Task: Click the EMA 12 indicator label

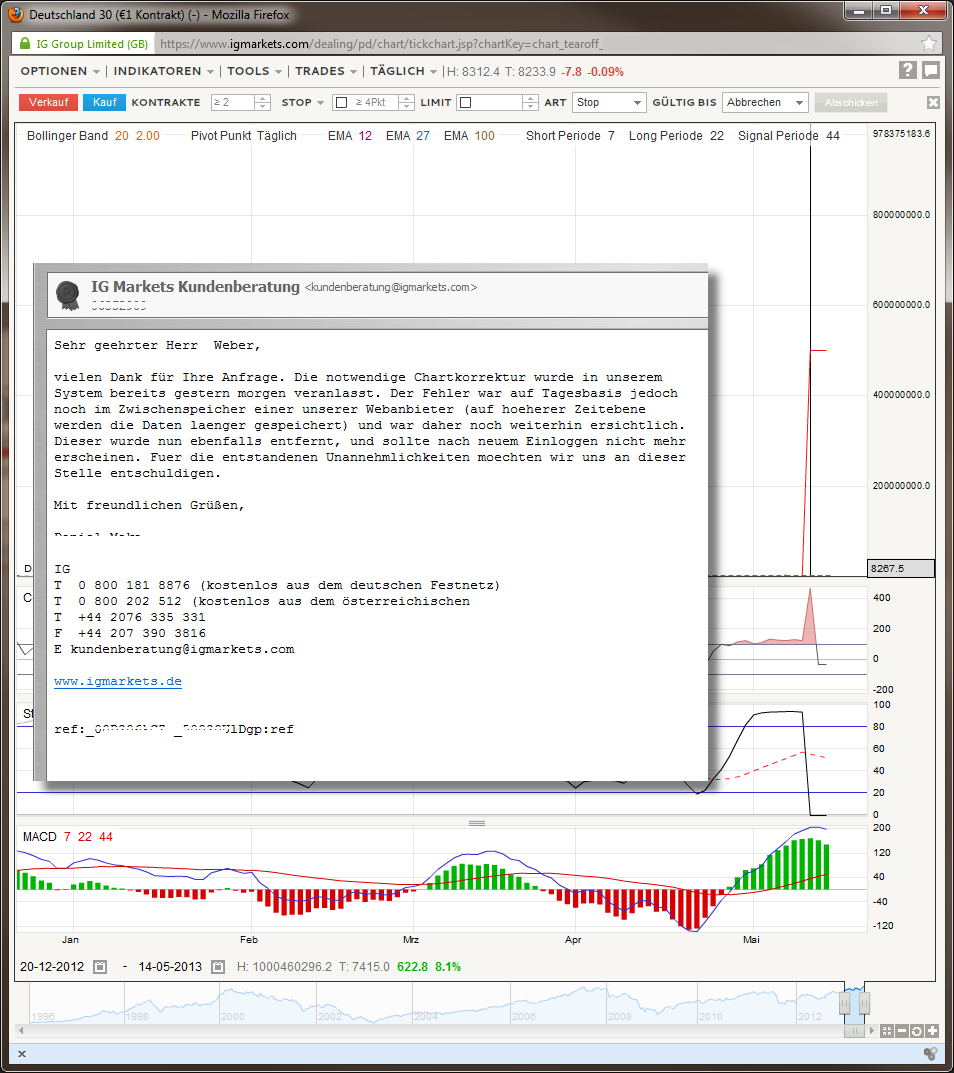Action: (x=350, y=135)
